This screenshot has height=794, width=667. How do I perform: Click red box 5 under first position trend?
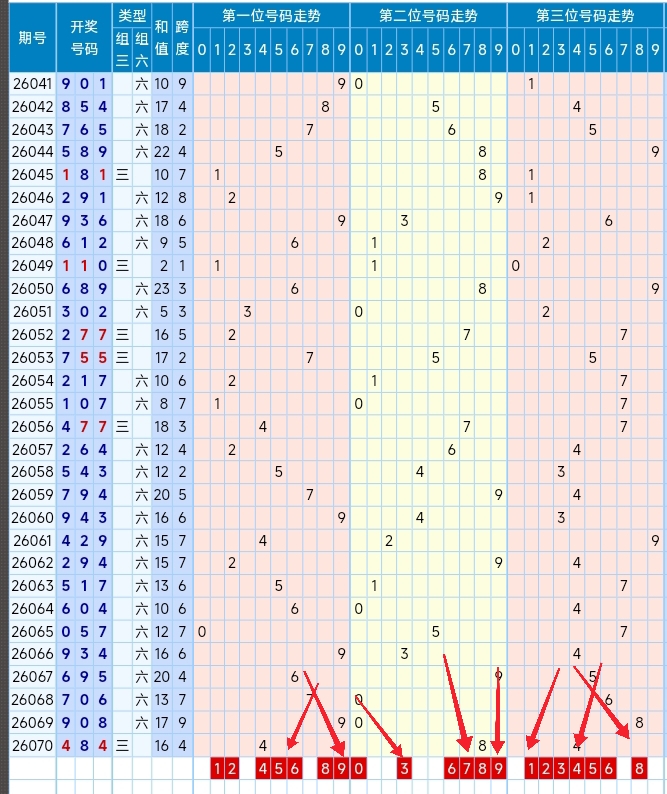[x=279, y=769]
